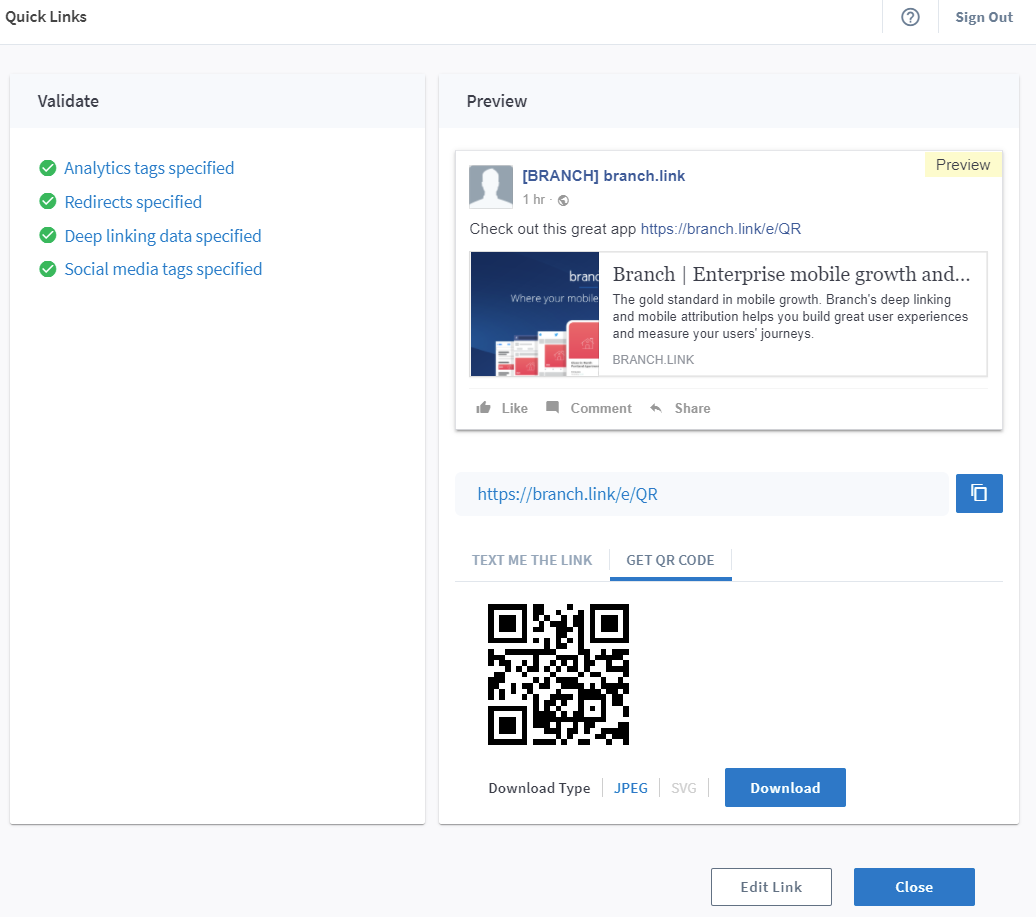Click the green check beside Deep linking data
Viewport: 1036px width, 917px height.
48,235
